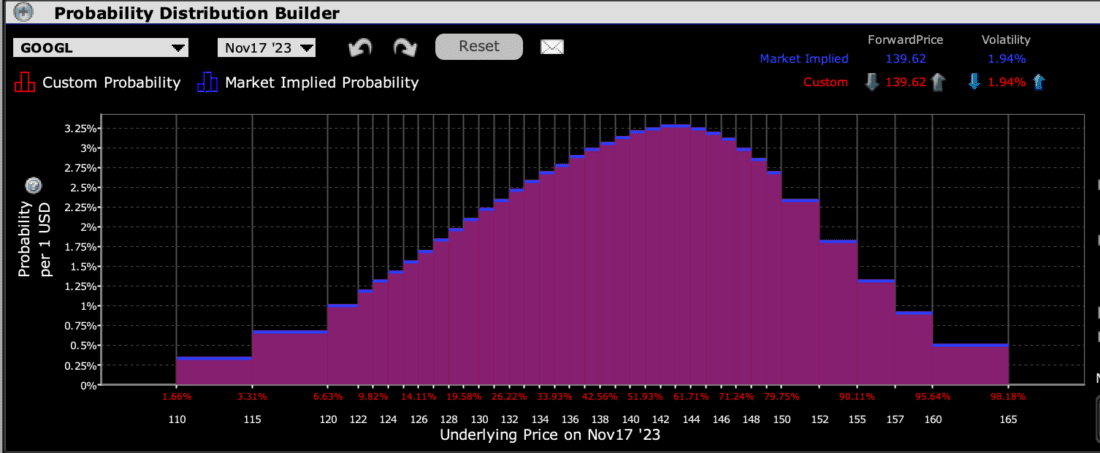This screenshot has width=1100, height=453.
Task: Click the Market Implied Probability legend label
Action: [322, 82]
